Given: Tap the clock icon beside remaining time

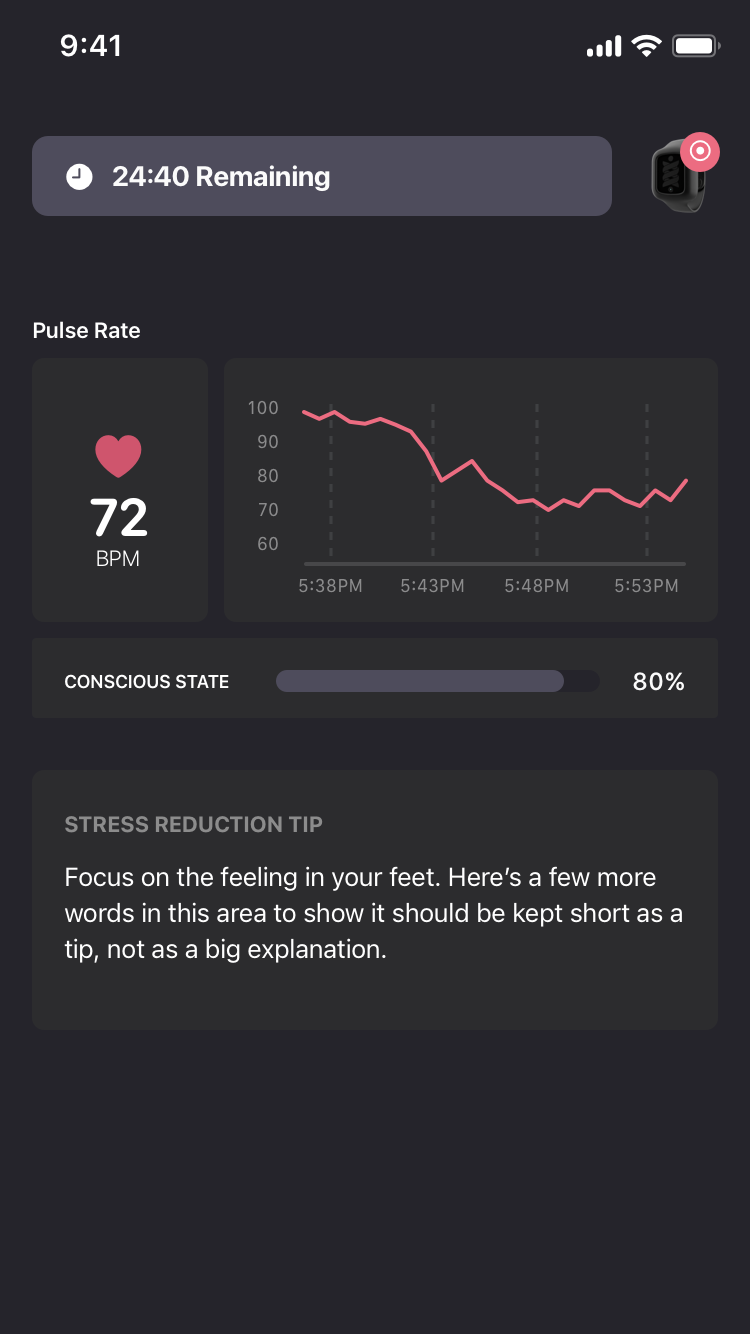Looking at the screenshot, I should pos(79,177).
